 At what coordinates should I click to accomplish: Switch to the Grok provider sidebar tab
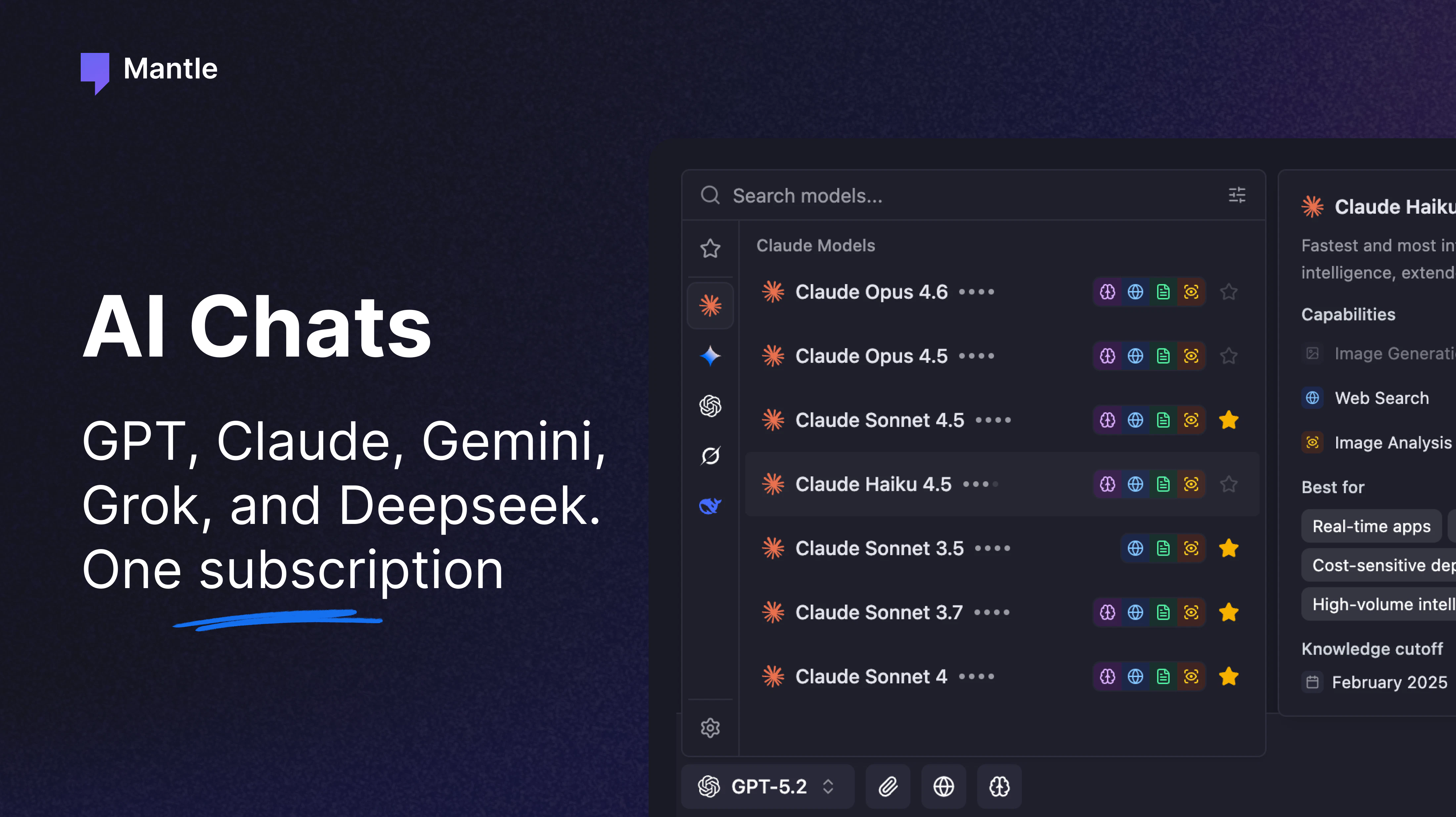coord(710,456)
